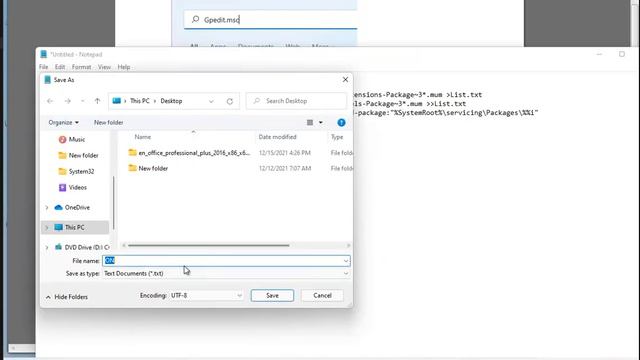Click the Save button
The width and height of the screenshot is (640, 360).
[272, 296]
